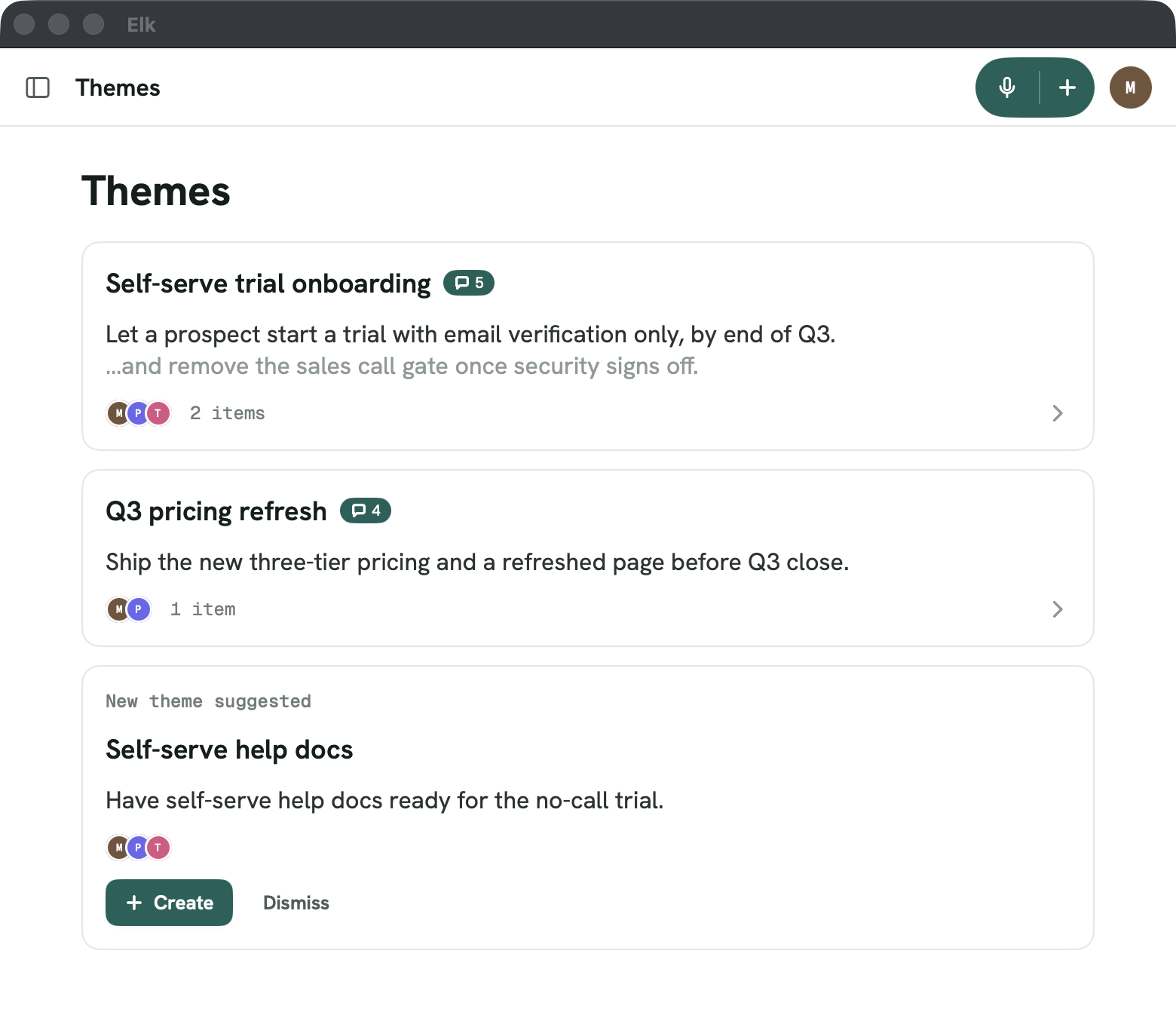Click the Elk window title
Image resolution: width=1176 pixels, height=1018 pixels.
point(141,25)
